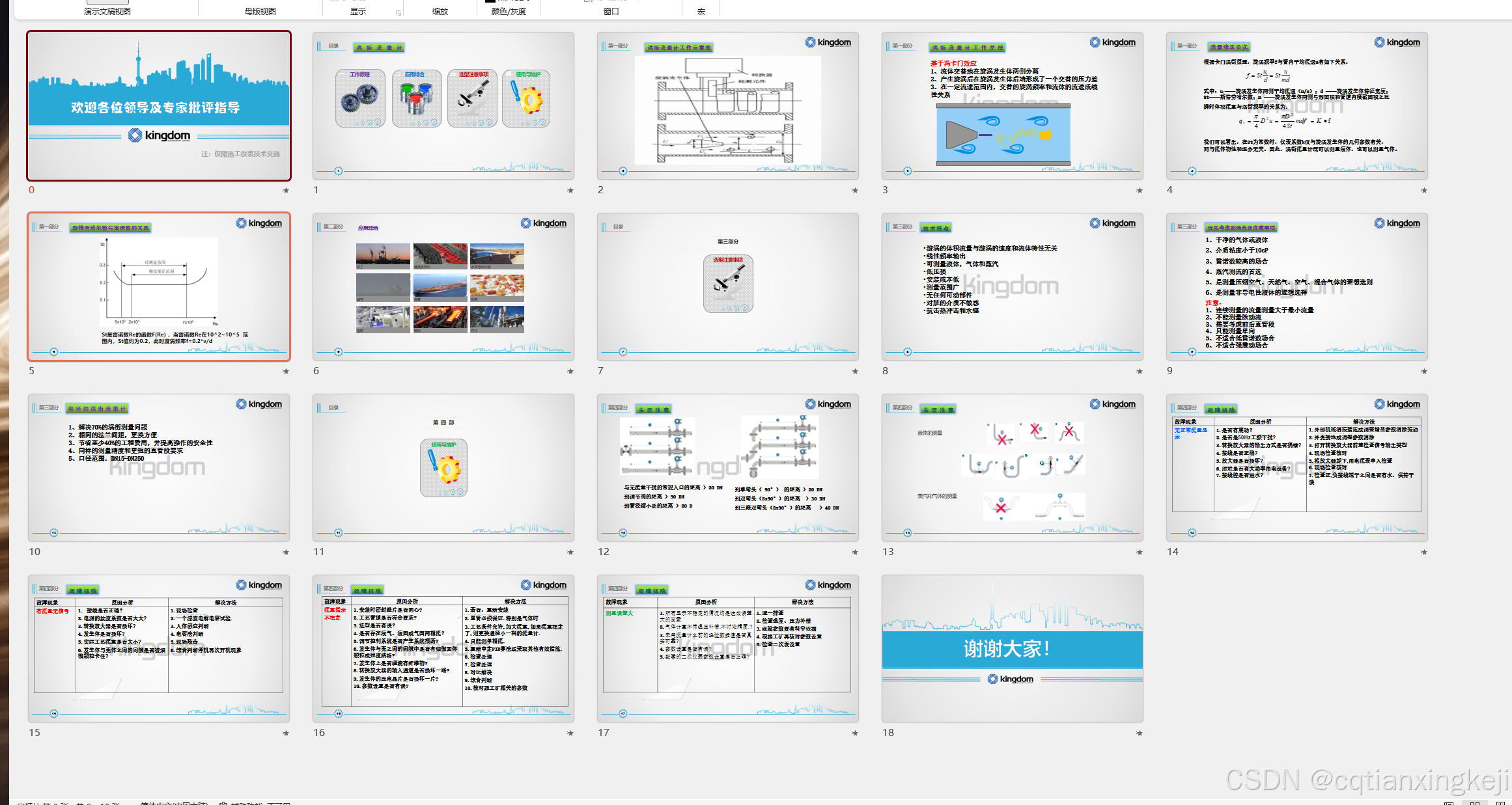Image resolution: width=1512 pixels, height=805 pixels.
Task: Select slide 10 with the five-point list
Action: pyautogui.click(x=159, y=467)
